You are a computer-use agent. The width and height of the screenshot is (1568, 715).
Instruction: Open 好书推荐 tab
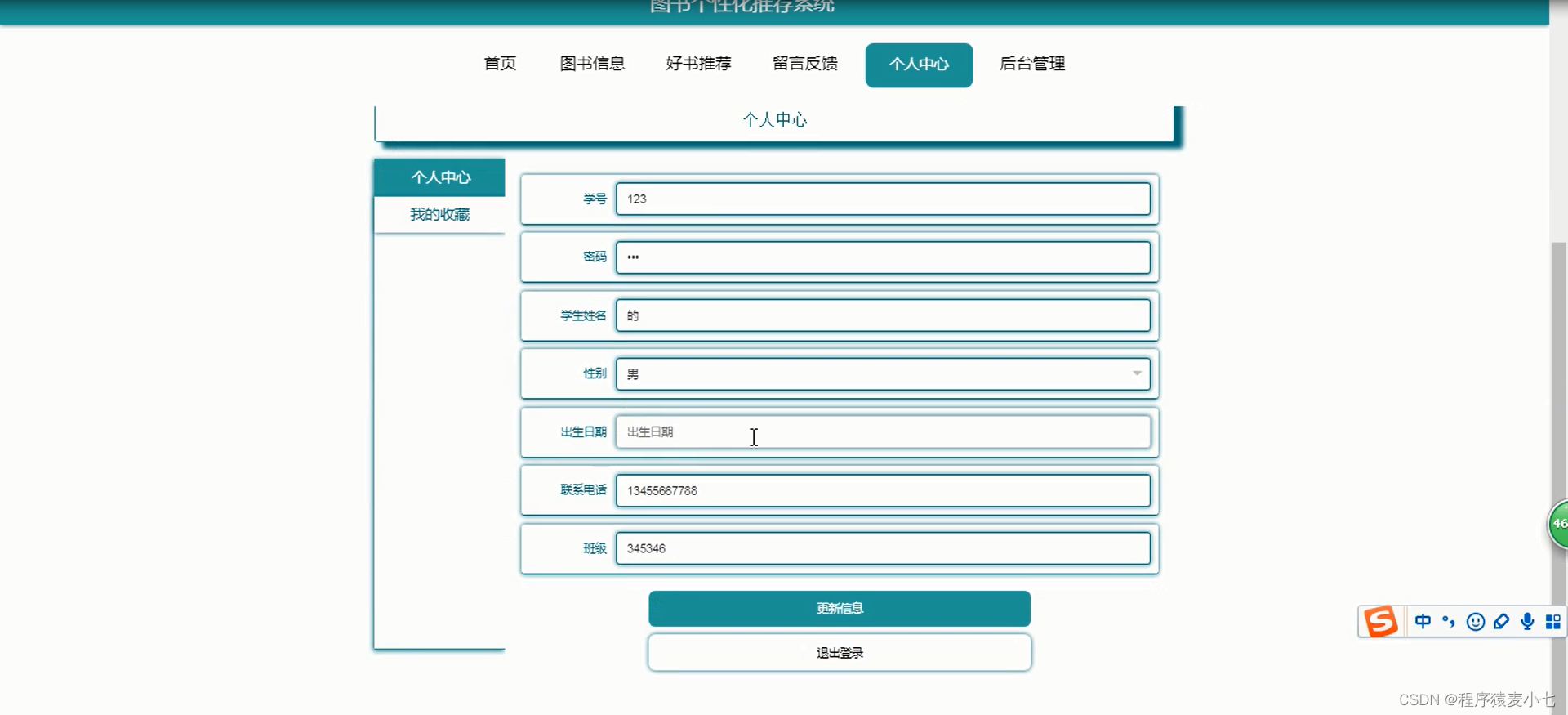[x=698, y=64]
